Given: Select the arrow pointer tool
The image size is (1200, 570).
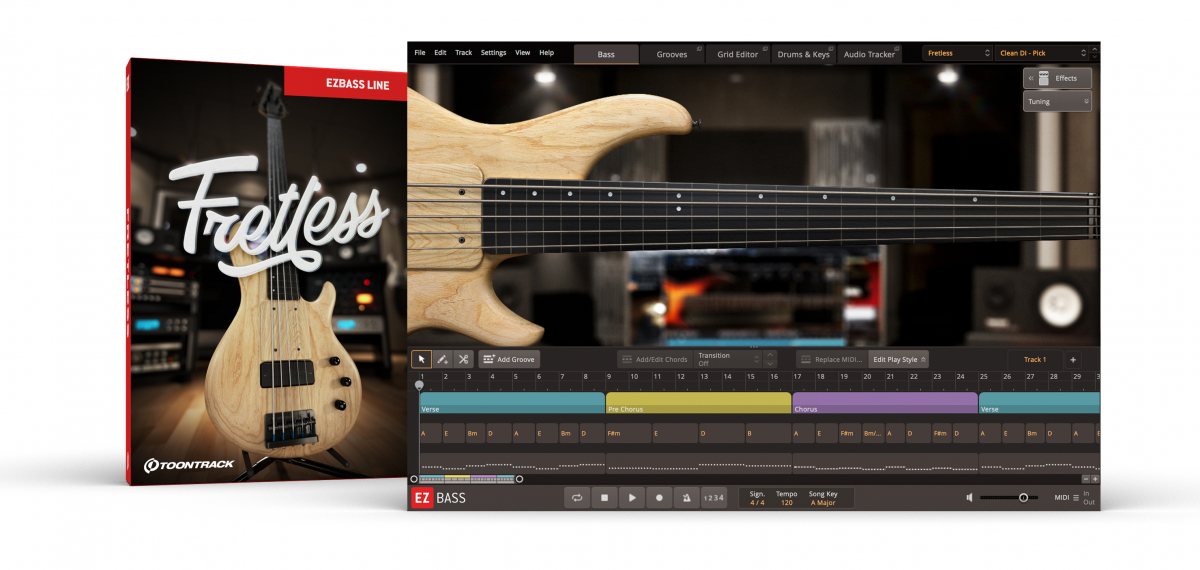Looking at the screenshot, I should coord(421,359).
